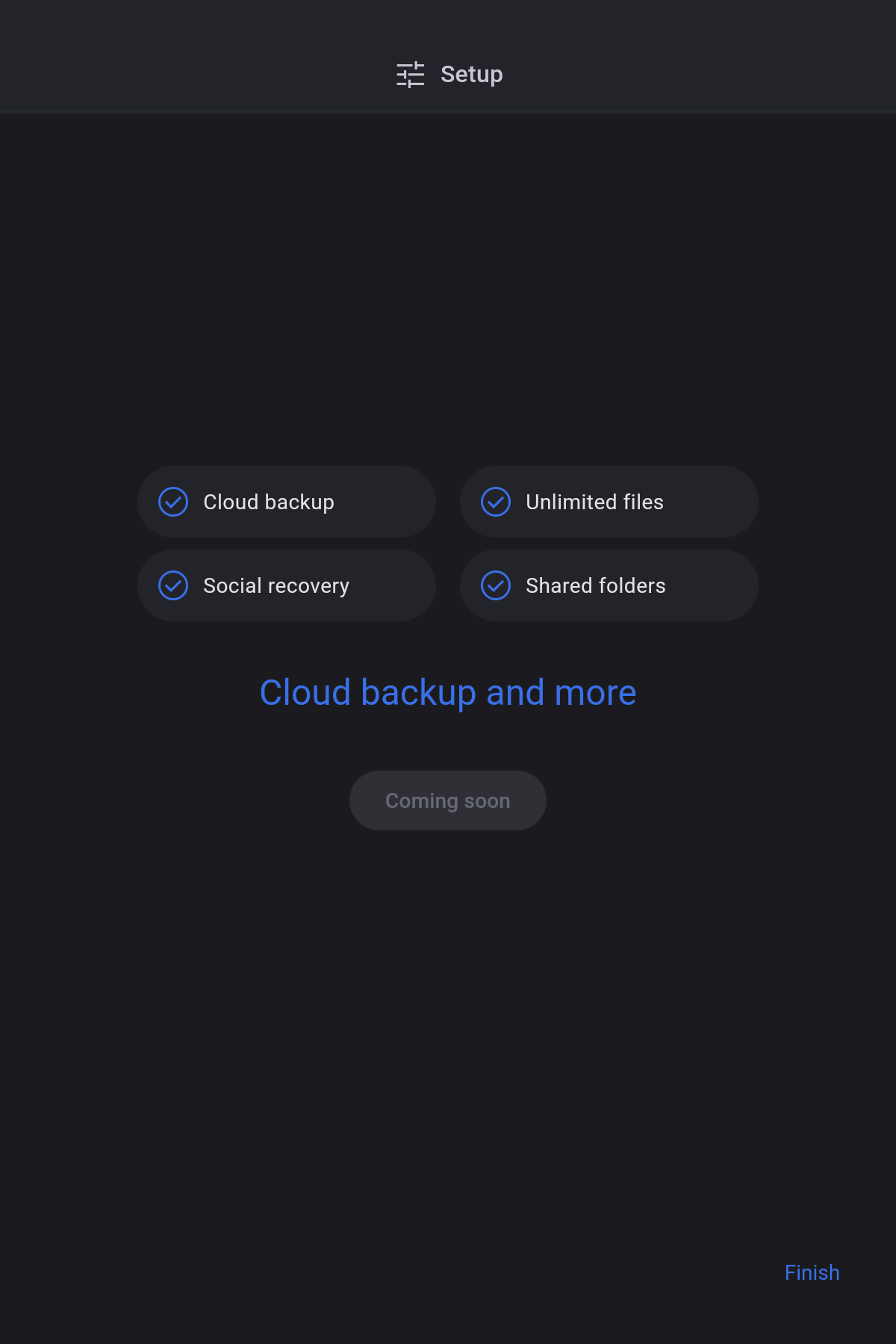Click the Shared folders checkmark icon

(x=496, y=585)
